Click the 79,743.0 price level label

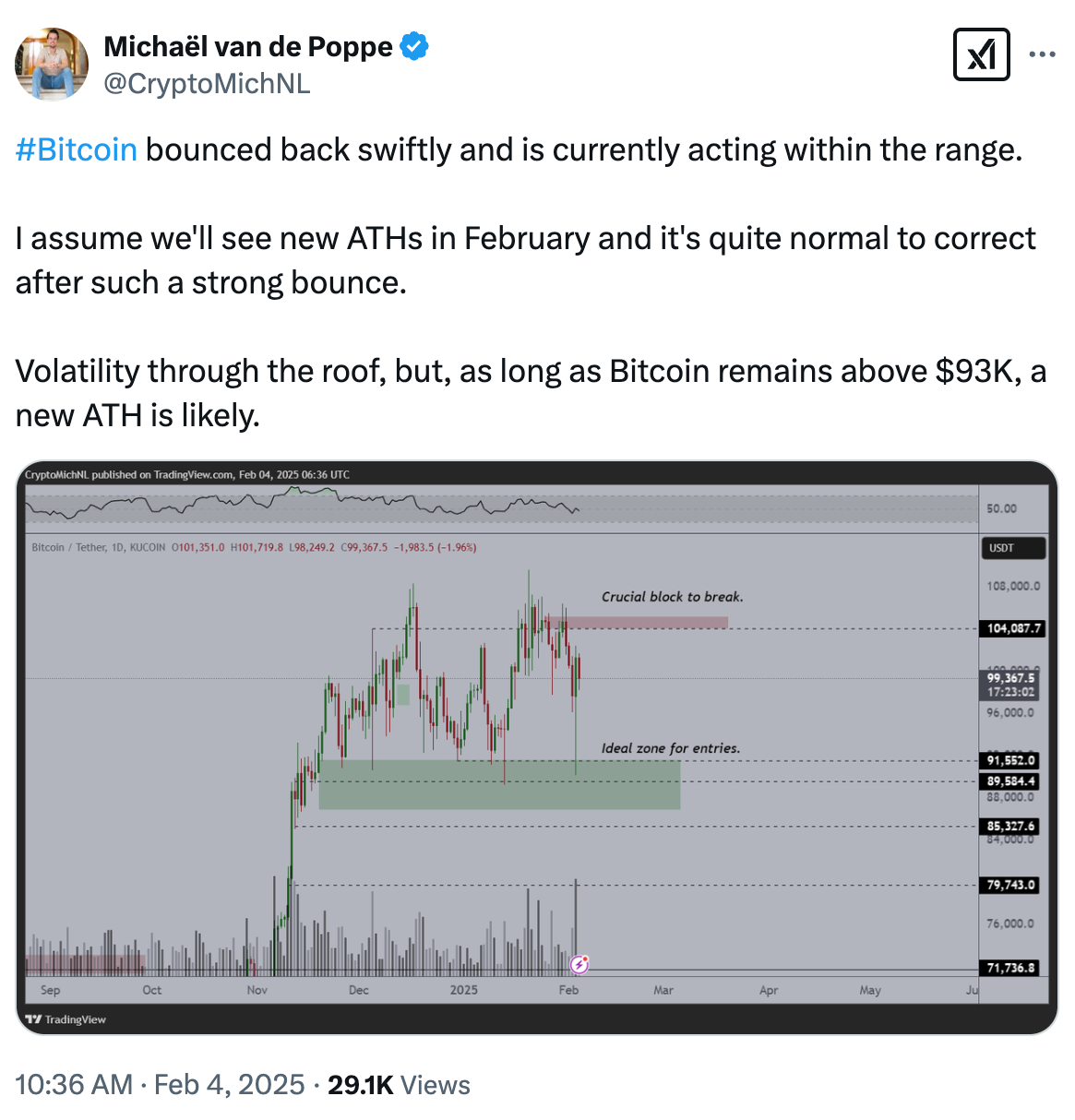point(1011,885)
